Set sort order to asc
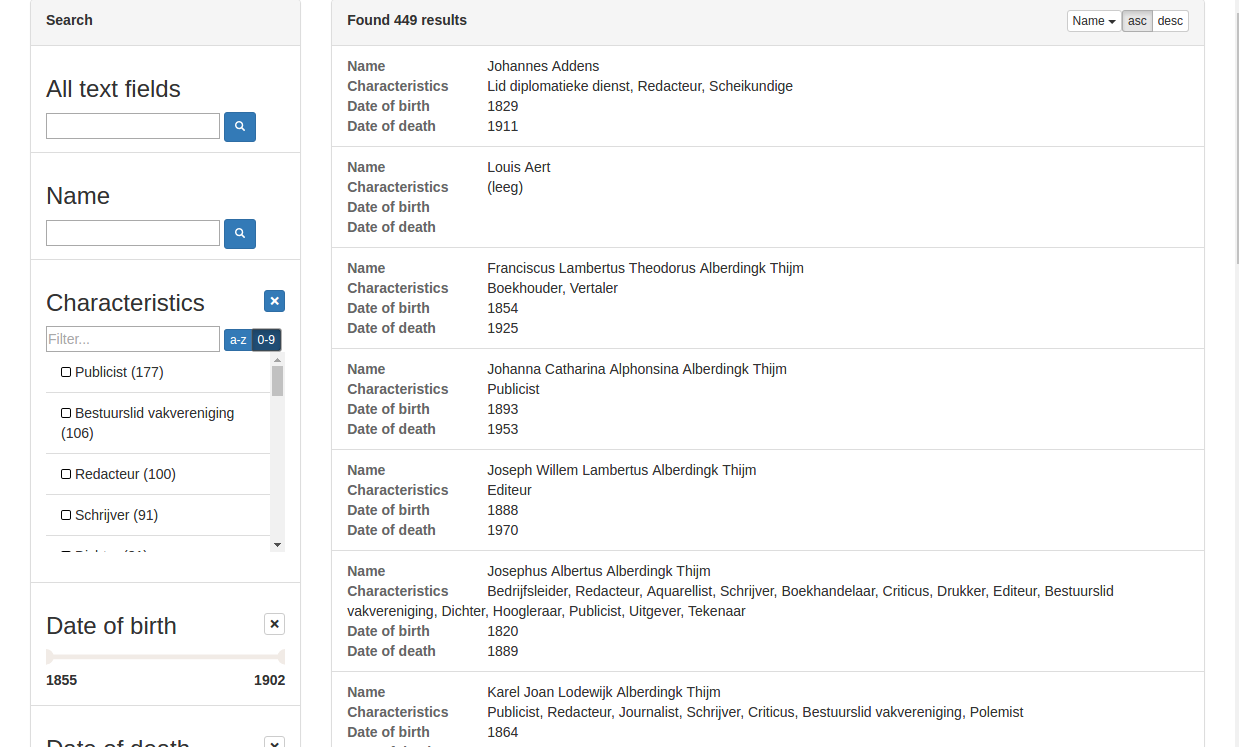Screen dimensions: 1239x747 click(x=1137, y=21)
